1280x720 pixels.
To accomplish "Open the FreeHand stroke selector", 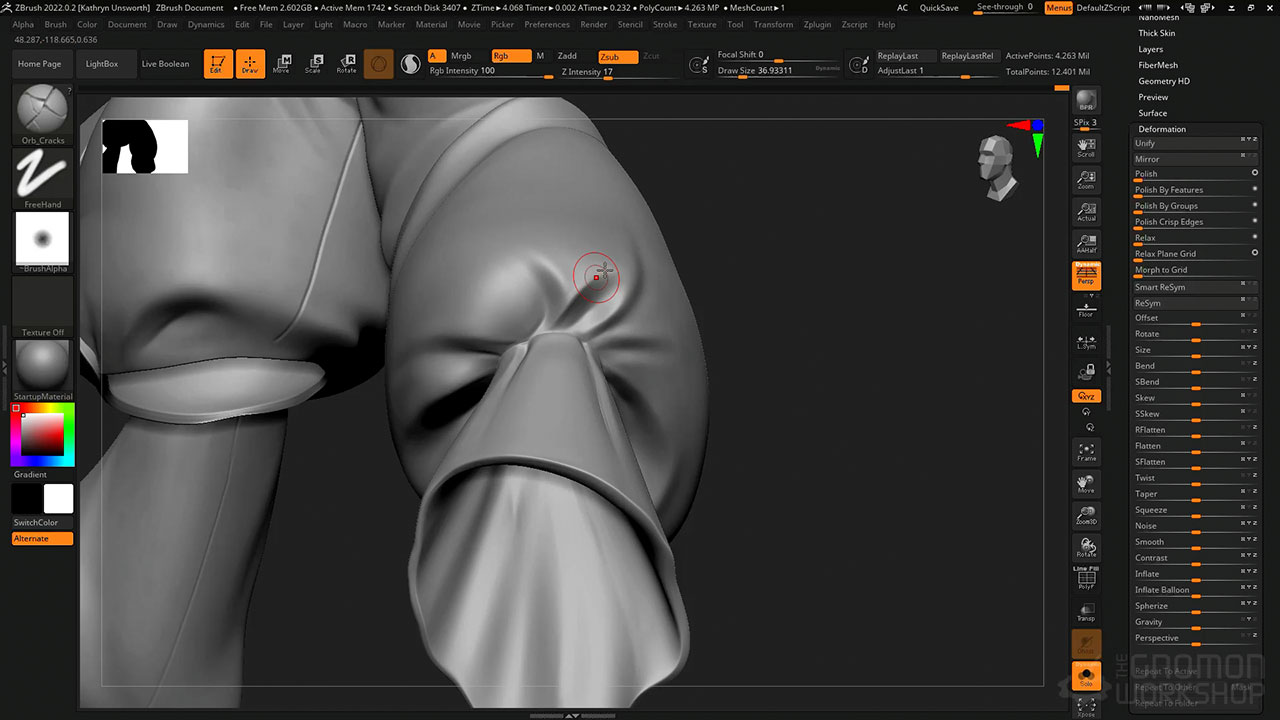I will (x=43, y=174).
